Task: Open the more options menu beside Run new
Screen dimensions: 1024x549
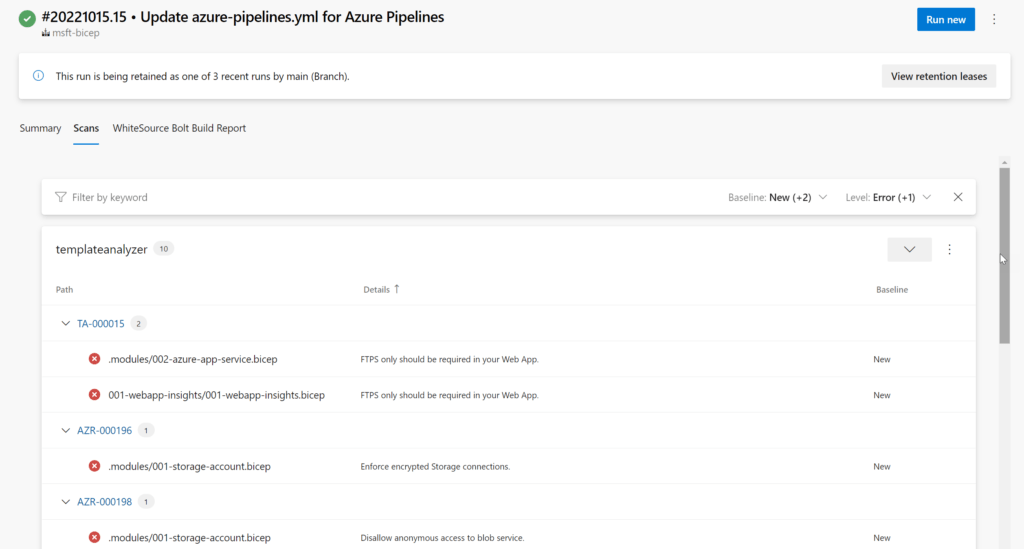Action: (994, 20)
